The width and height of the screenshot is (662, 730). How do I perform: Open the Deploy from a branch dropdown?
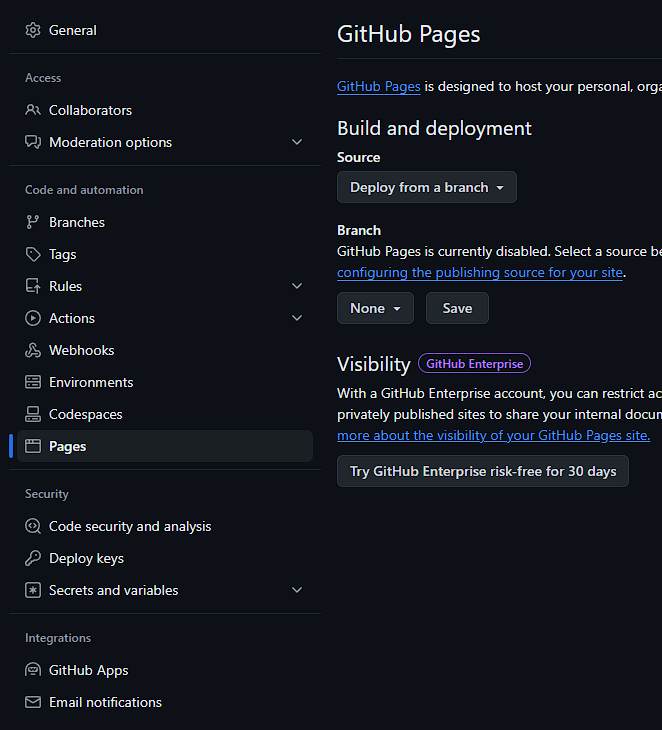pyautogui.click(x=427, y=187)
